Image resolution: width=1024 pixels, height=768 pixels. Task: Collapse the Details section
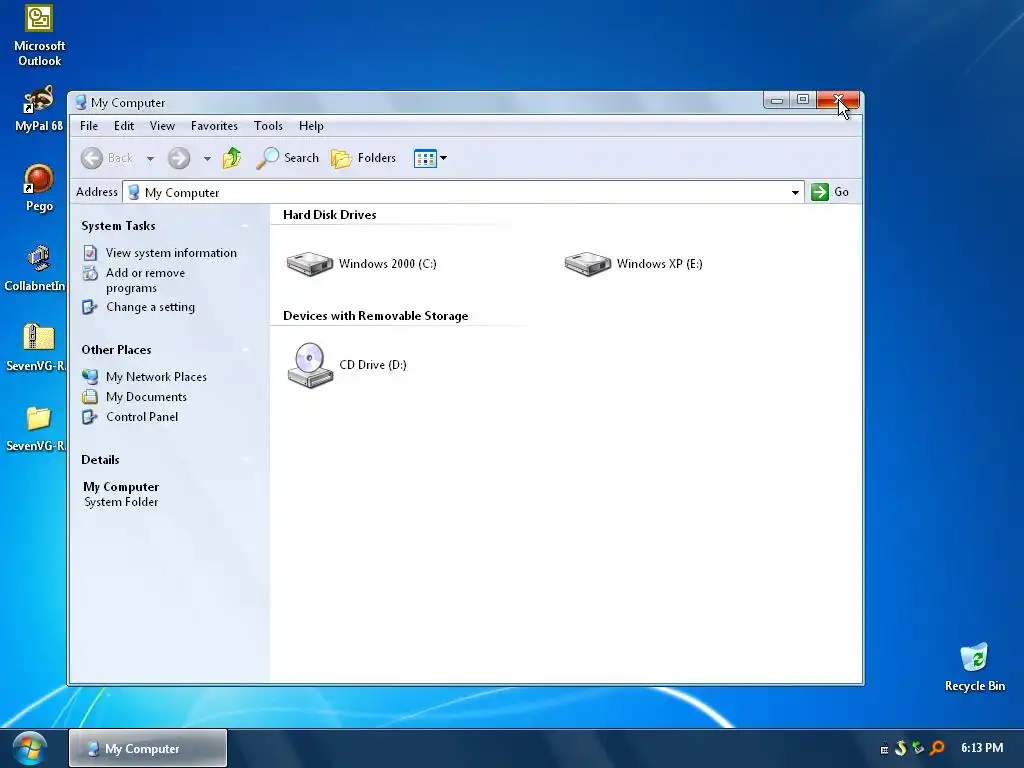246,460
